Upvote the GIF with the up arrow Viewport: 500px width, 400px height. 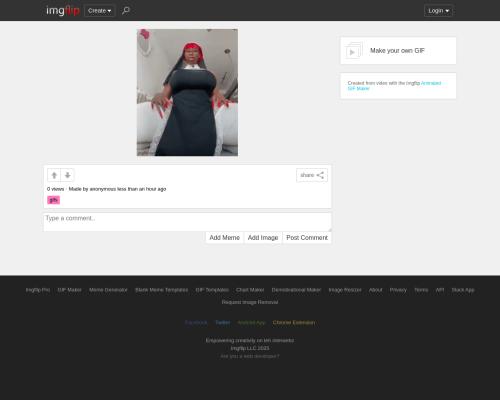click(54, 175)
